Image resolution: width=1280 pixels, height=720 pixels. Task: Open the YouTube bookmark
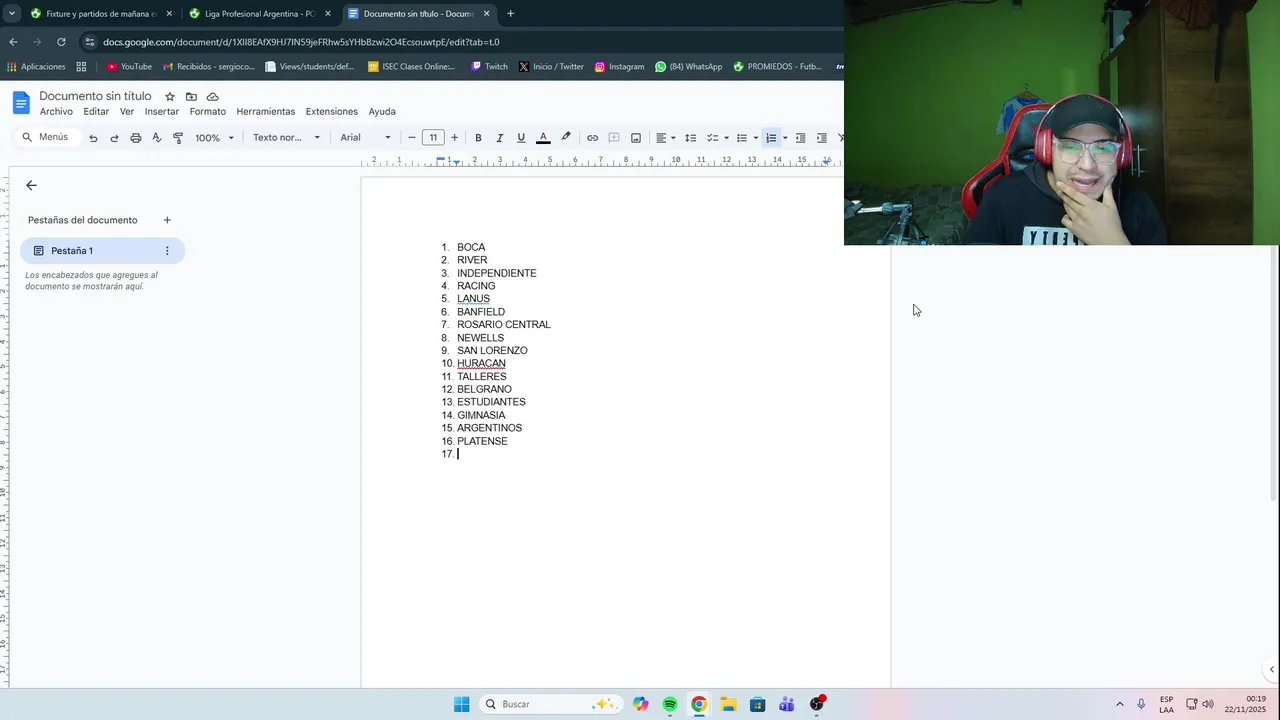[x=129, y=67]
